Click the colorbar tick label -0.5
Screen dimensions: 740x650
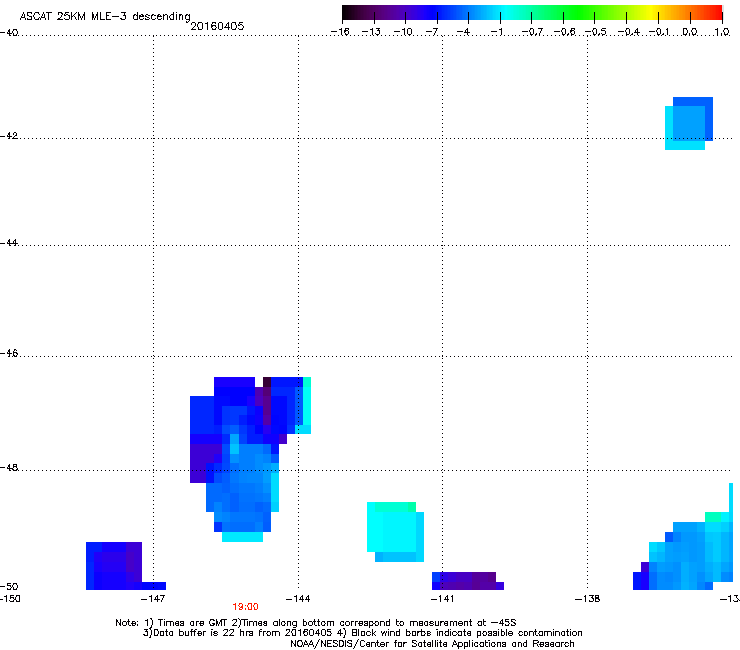click(596, 32)
